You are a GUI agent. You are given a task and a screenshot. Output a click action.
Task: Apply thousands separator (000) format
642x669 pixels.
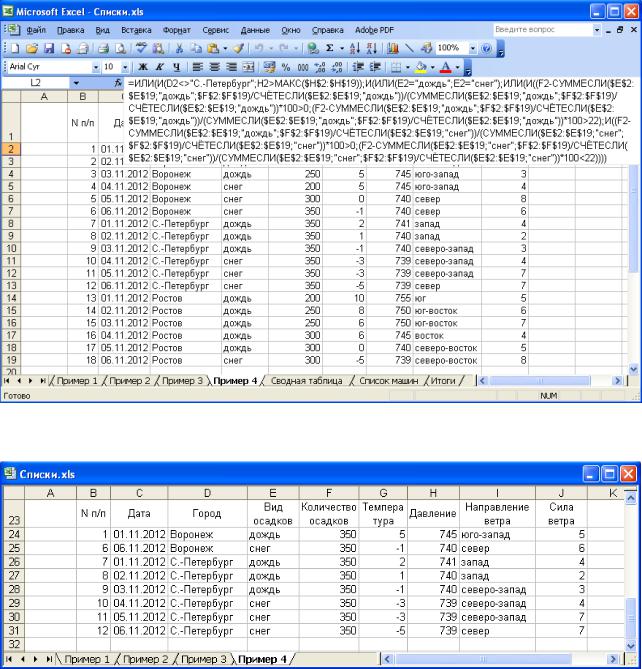[303, 67]
